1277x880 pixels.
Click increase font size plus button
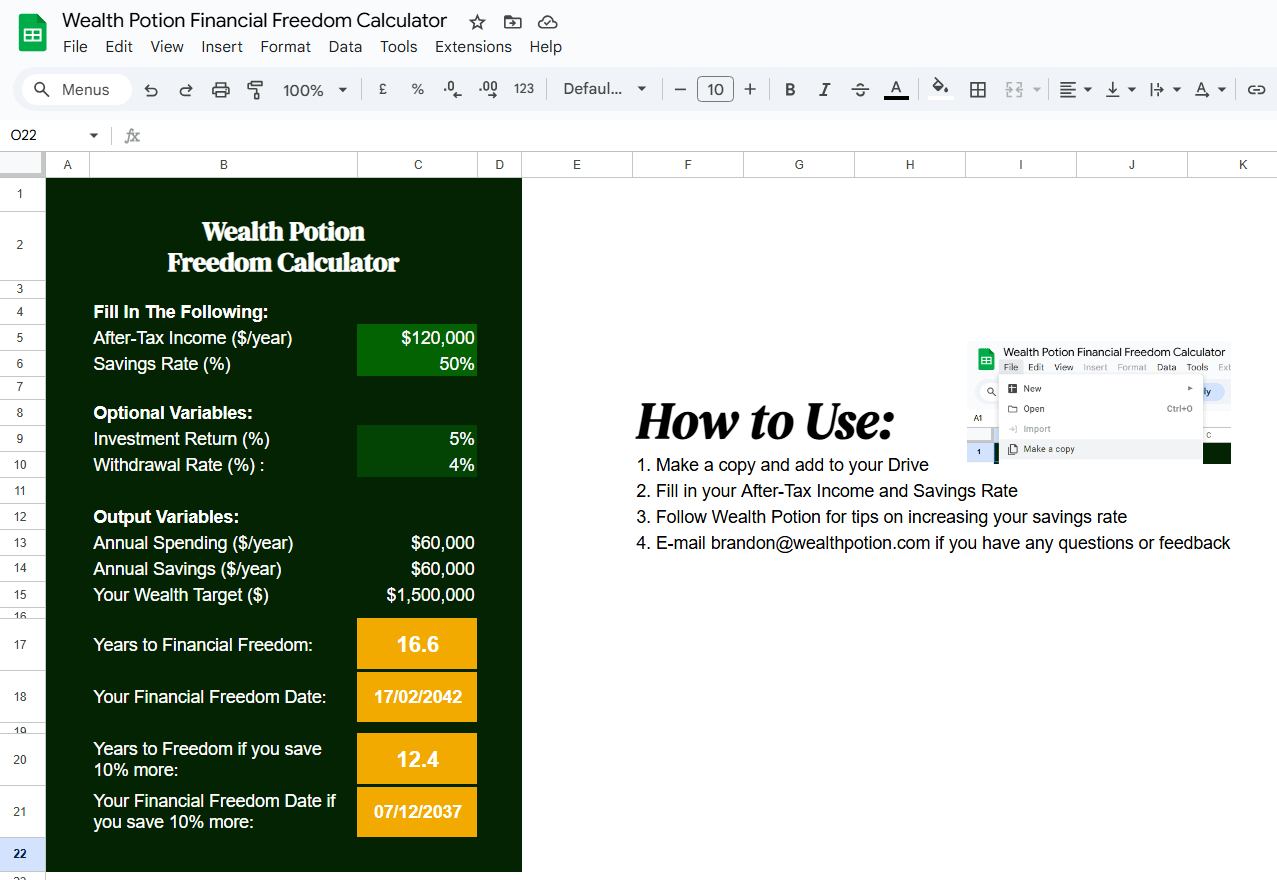pos(750,89)
